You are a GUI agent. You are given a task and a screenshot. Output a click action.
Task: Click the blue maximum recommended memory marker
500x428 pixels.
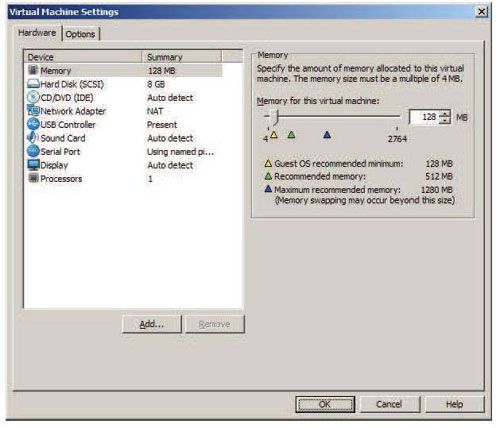click(327, 135)
